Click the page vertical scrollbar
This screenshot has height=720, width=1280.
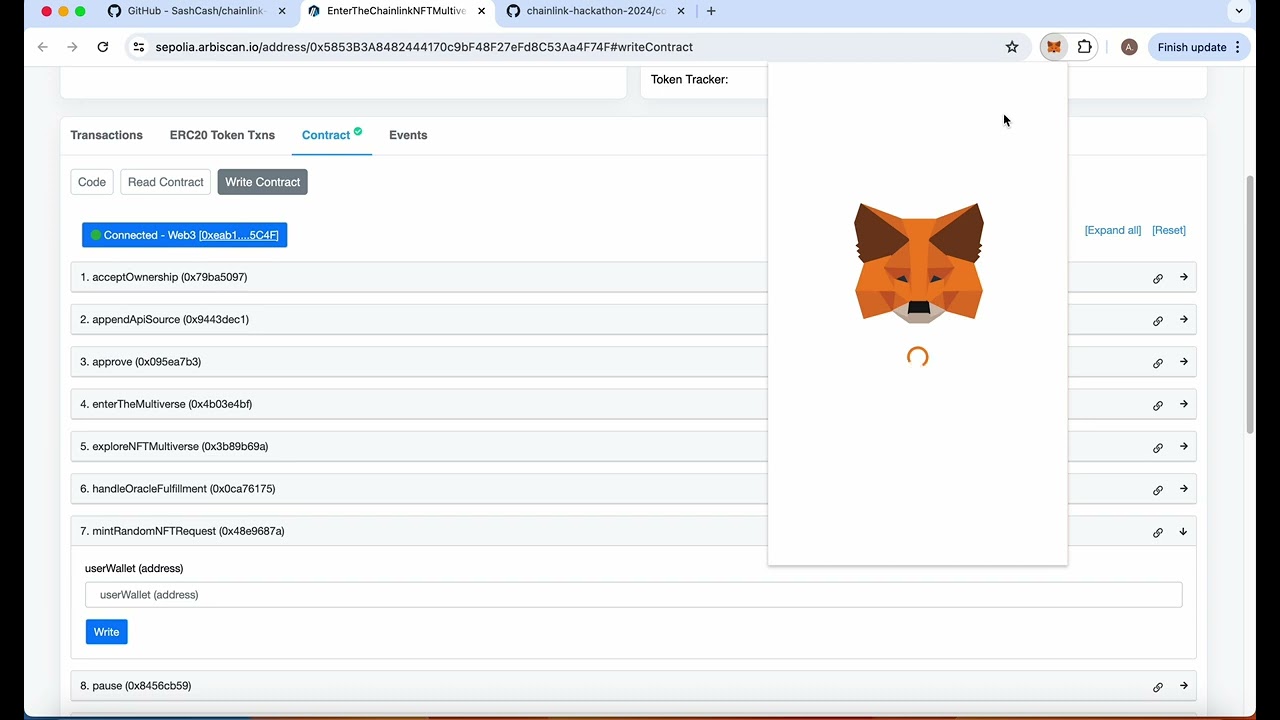(x=1250, y=305)
